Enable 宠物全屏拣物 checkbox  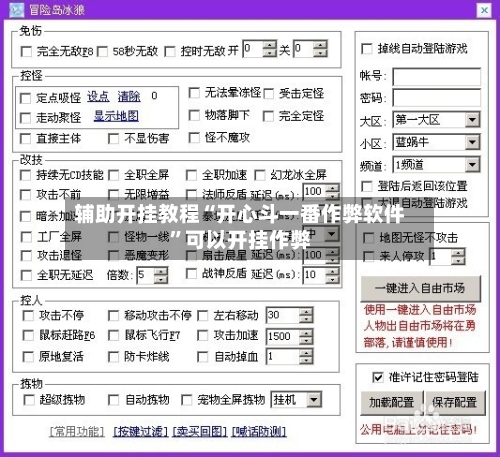point(186,400)
